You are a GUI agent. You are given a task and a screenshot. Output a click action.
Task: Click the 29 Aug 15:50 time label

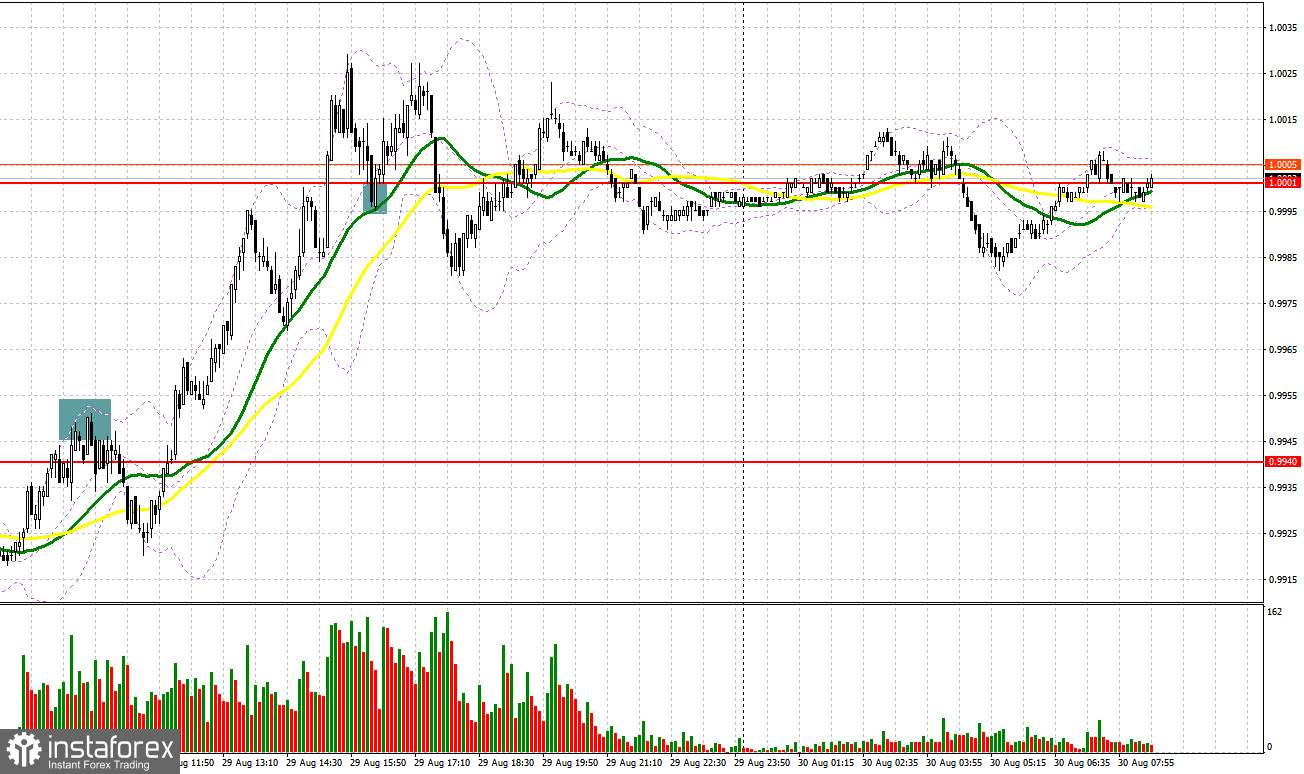[x=378, y=762]
